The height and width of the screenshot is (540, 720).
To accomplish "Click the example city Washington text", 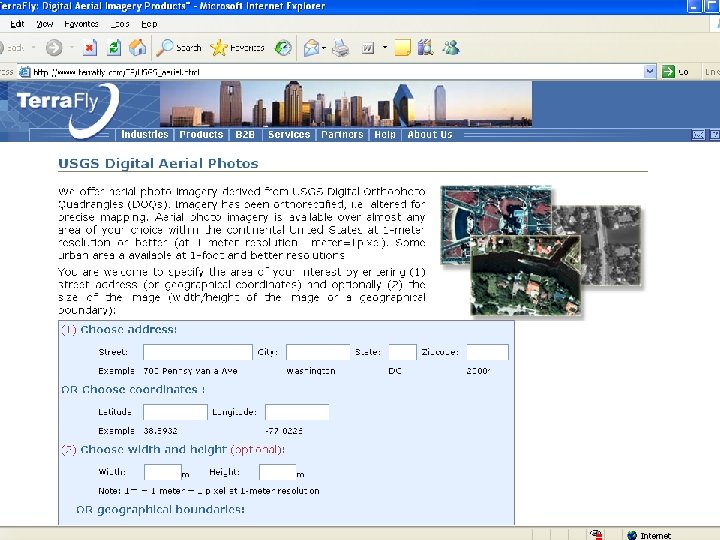I will click(311, 371).
